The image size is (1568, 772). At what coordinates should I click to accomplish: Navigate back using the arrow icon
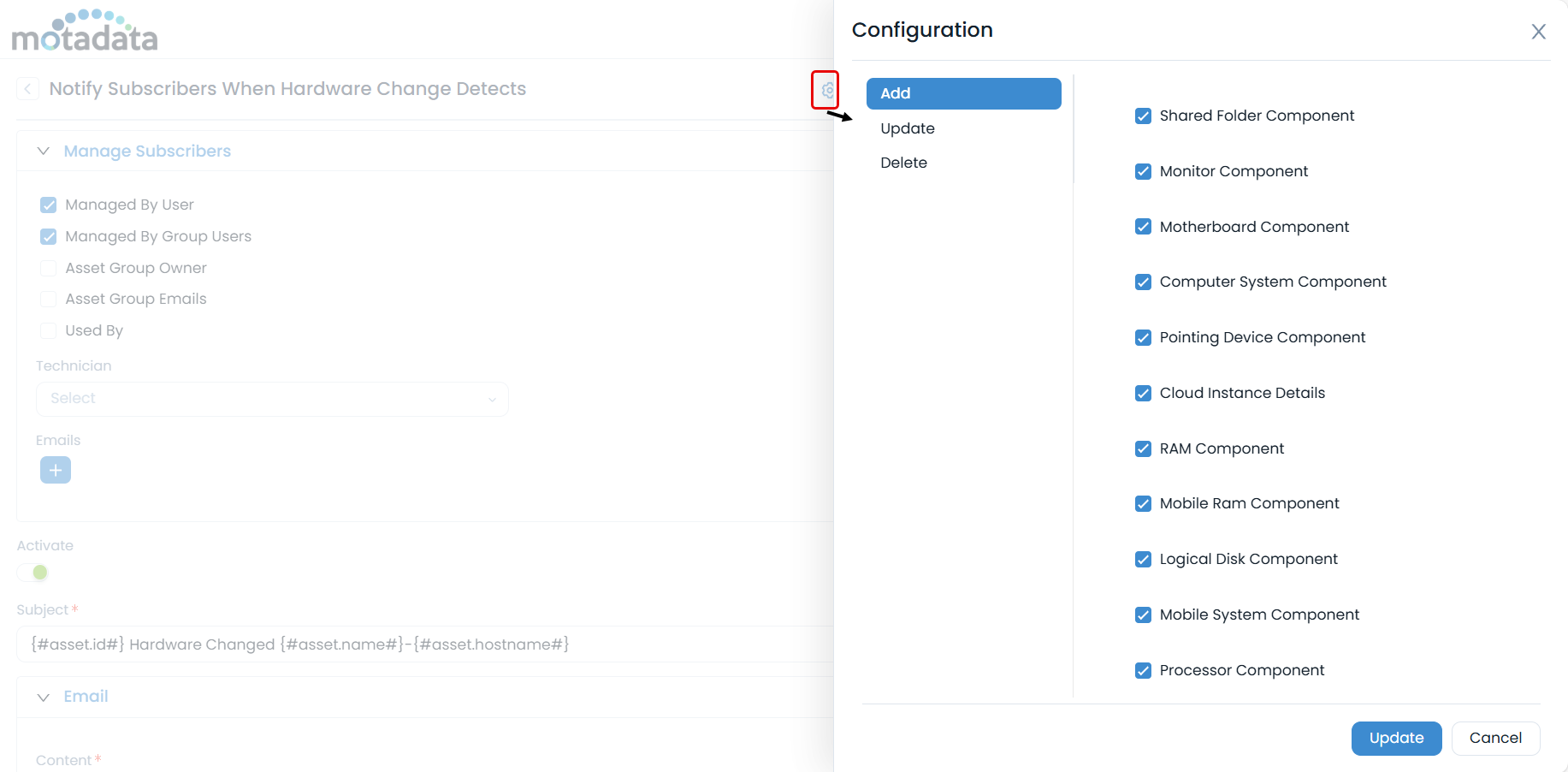point(27,88)
